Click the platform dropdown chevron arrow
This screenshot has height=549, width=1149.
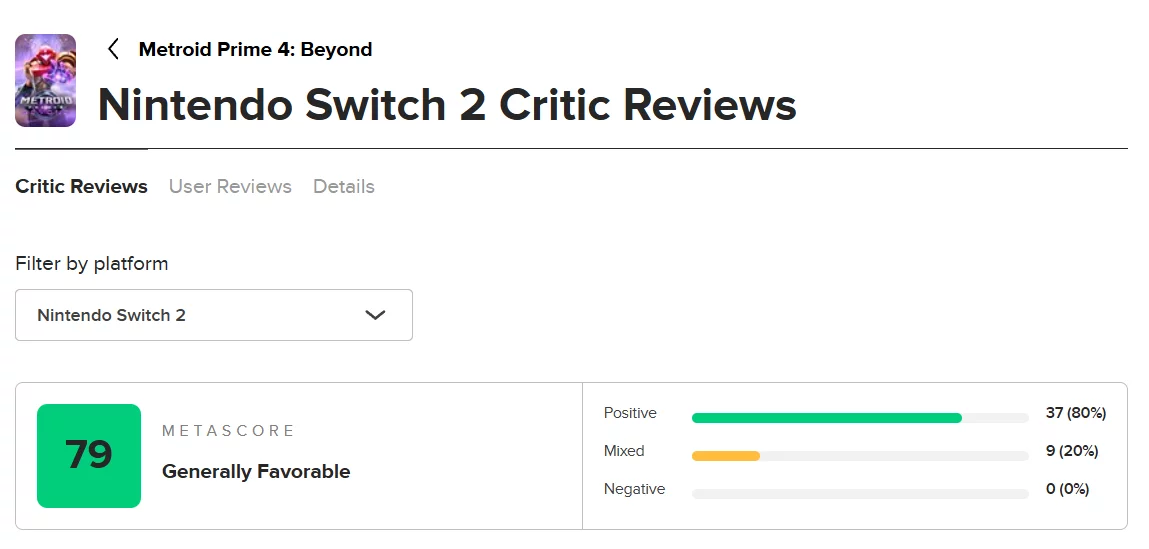click(375, 315)
